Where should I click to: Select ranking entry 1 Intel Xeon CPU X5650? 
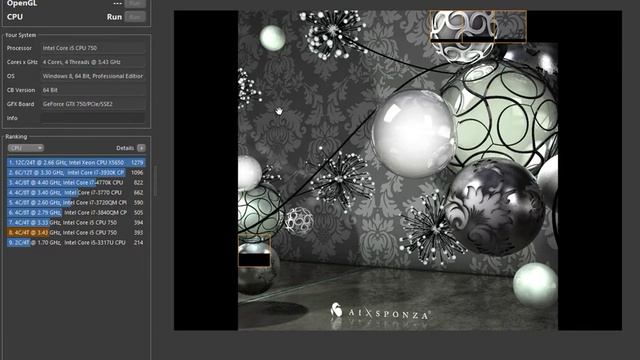coord(76,162)
